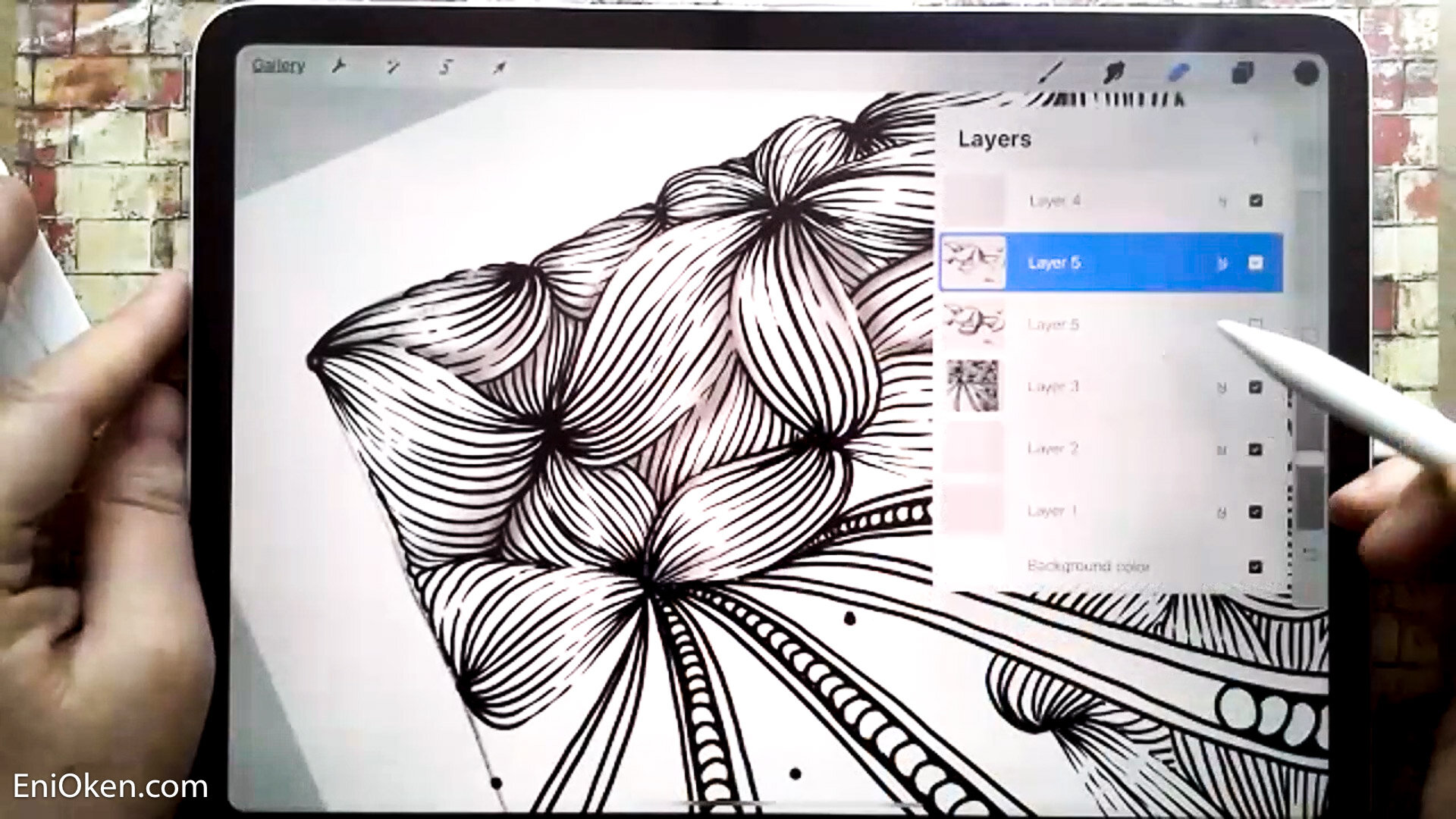
Task: Toggle Layer 3 visibility checkbox
Action: [x=1255, y=388]
